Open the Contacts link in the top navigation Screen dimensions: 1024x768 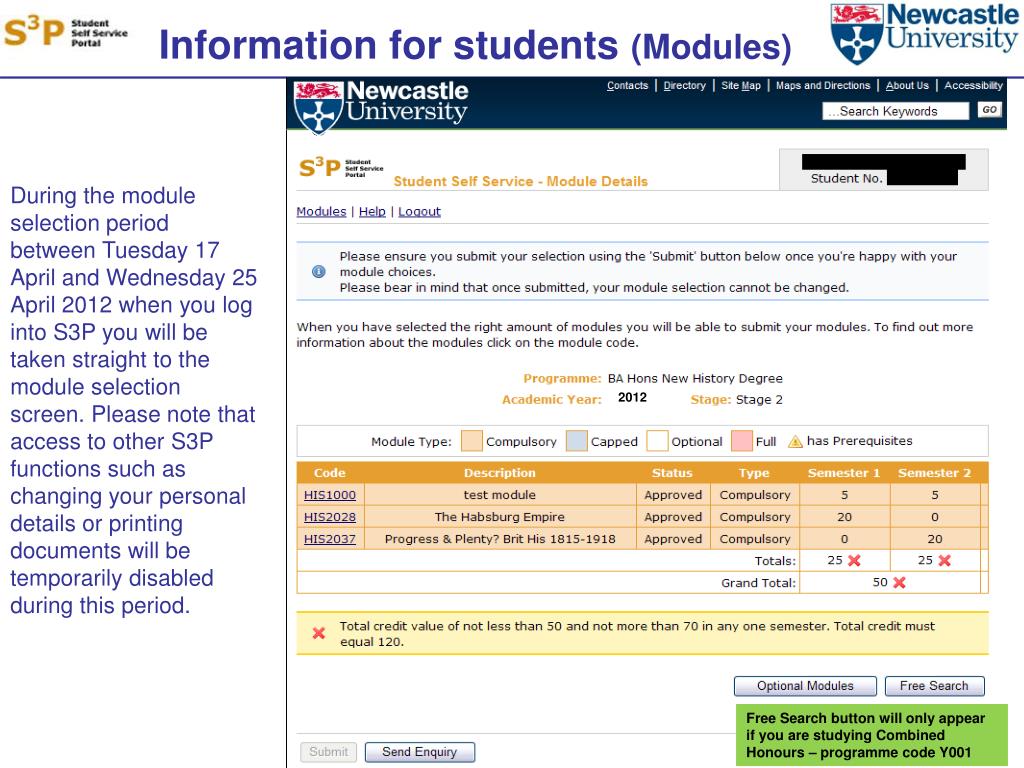[627, 86]
